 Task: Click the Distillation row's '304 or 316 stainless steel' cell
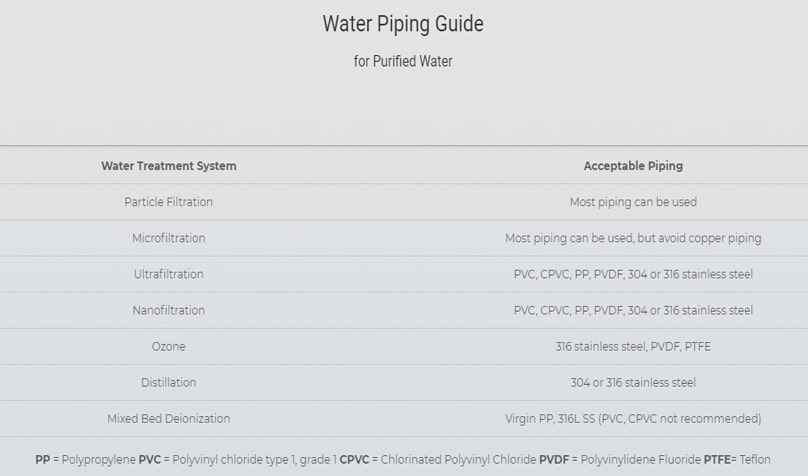(x=633, y=382)
